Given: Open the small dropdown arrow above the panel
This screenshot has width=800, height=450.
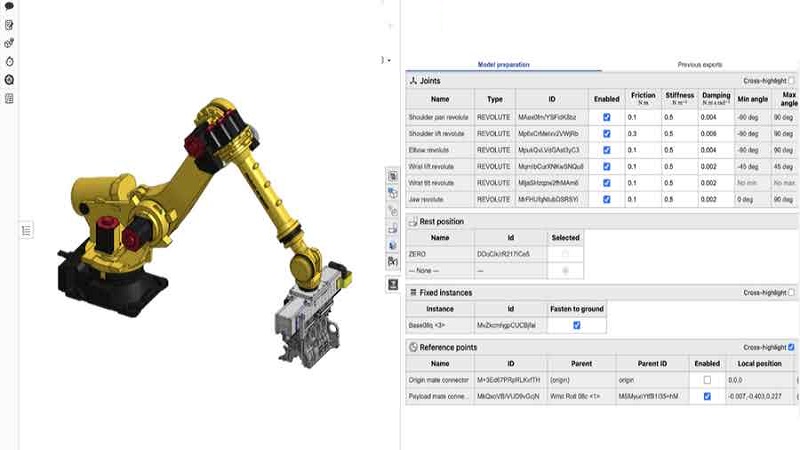Looking at the screenshot, I should tap(387, 61).
